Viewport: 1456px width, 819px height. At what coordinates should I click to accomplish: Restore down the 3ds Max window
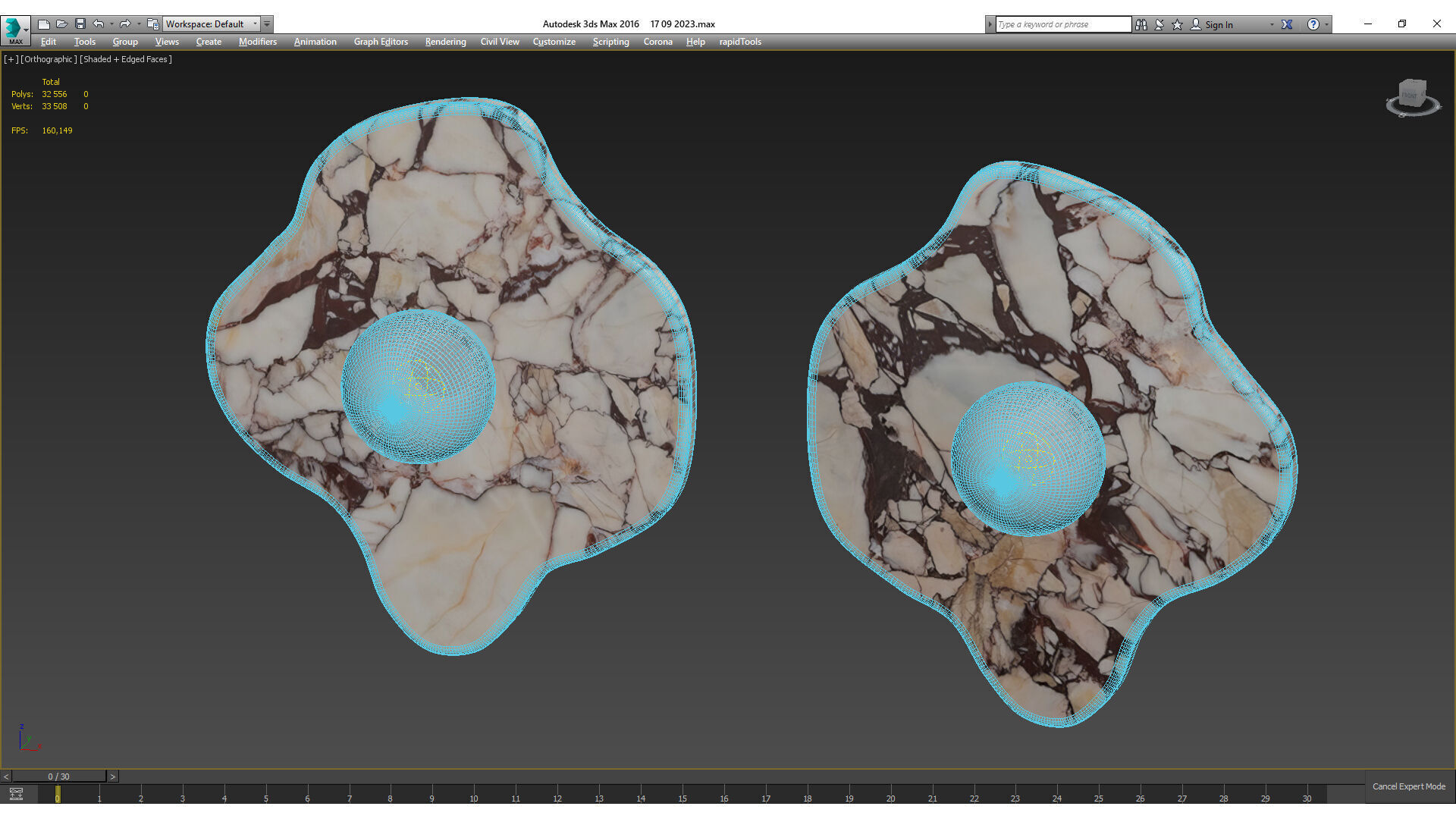(1402, 24)
